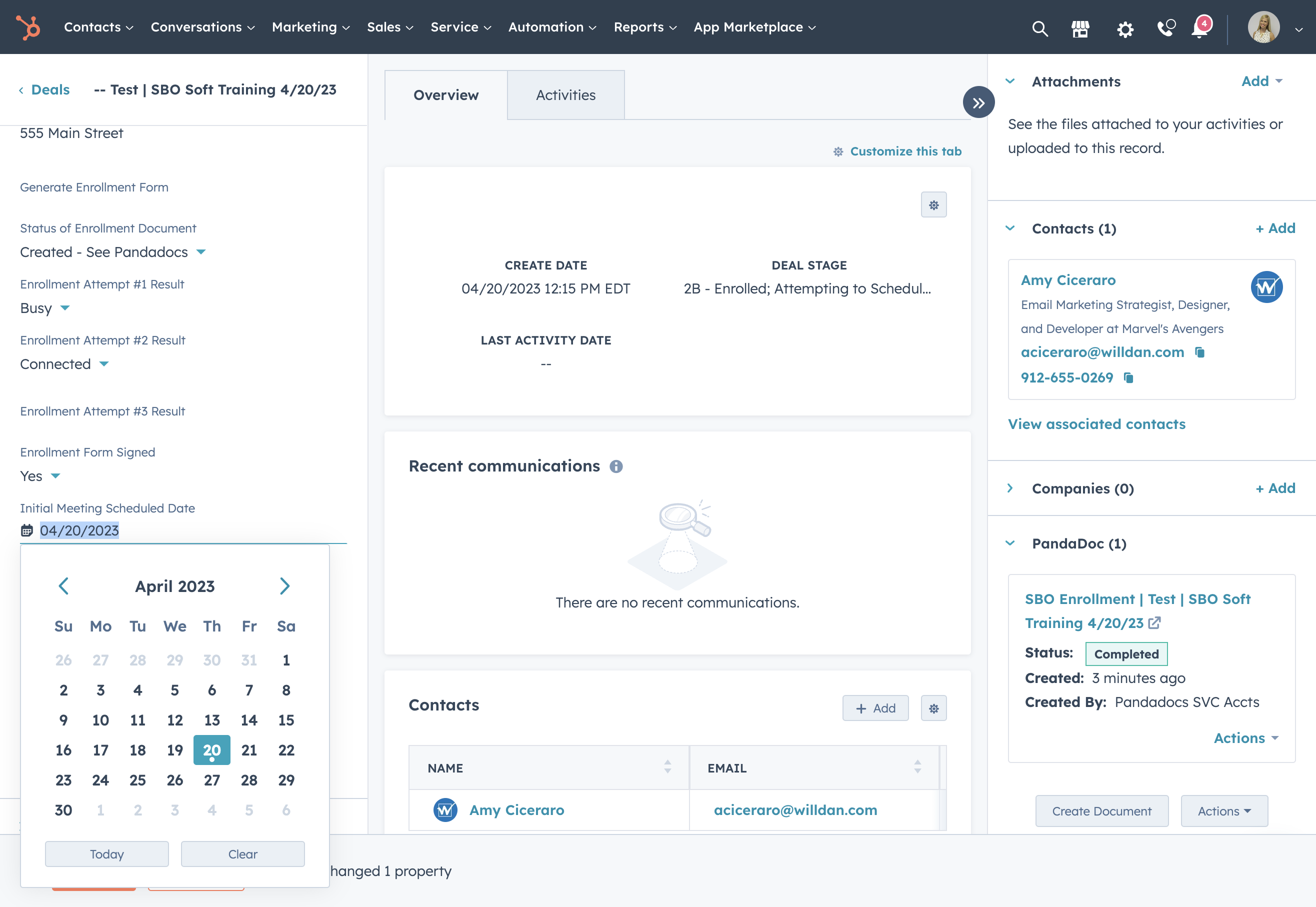Open the Reports navigation menu

point(645,27)
